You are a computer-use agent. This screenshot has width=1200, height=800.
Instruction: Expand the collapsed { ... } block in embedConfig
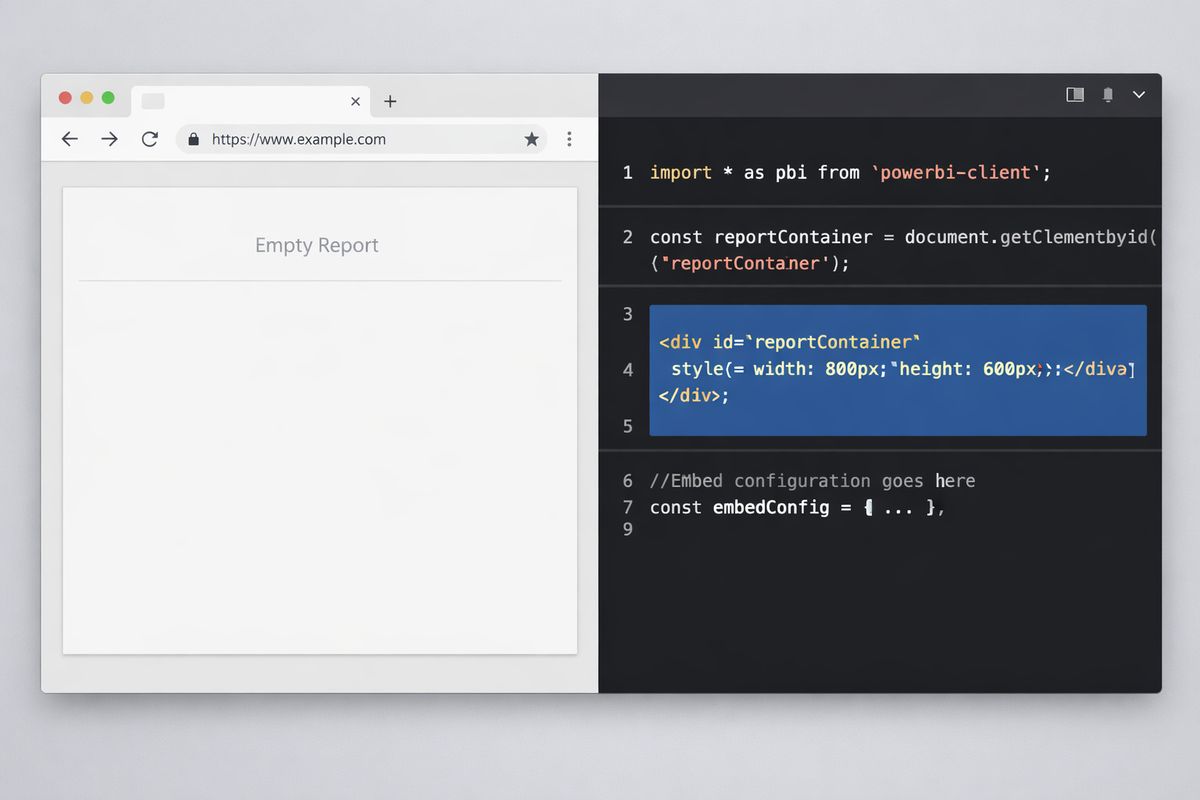tap(899, 507)
